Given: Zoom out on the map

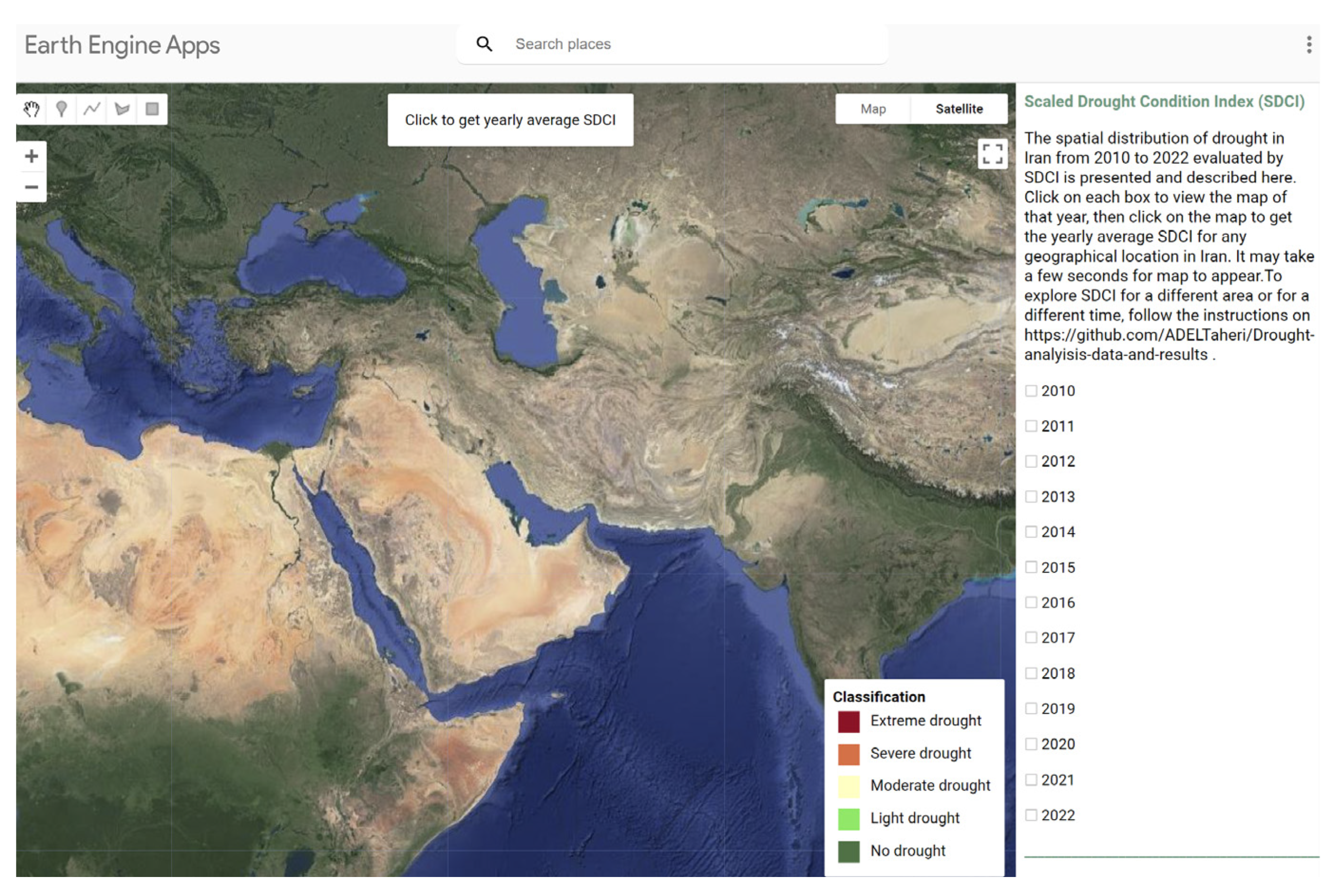Looking at the screenshot, I should click(x=32, y=187).
